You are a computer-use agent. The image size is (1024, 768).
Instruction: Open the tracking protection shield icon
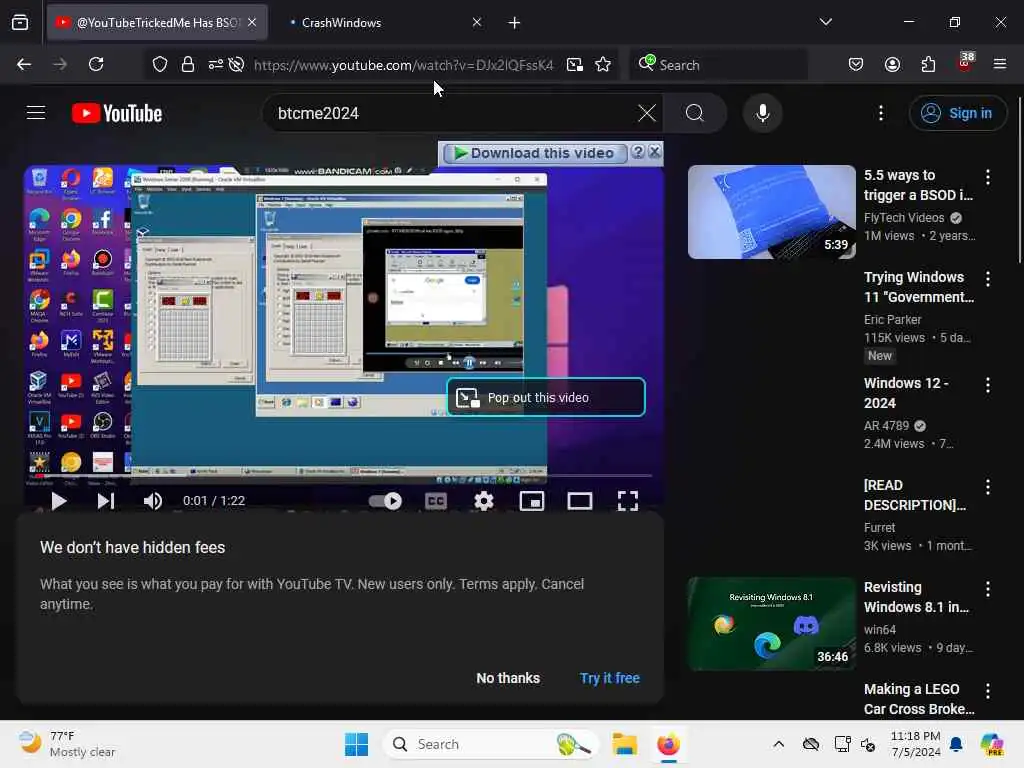tap(160, 64)
